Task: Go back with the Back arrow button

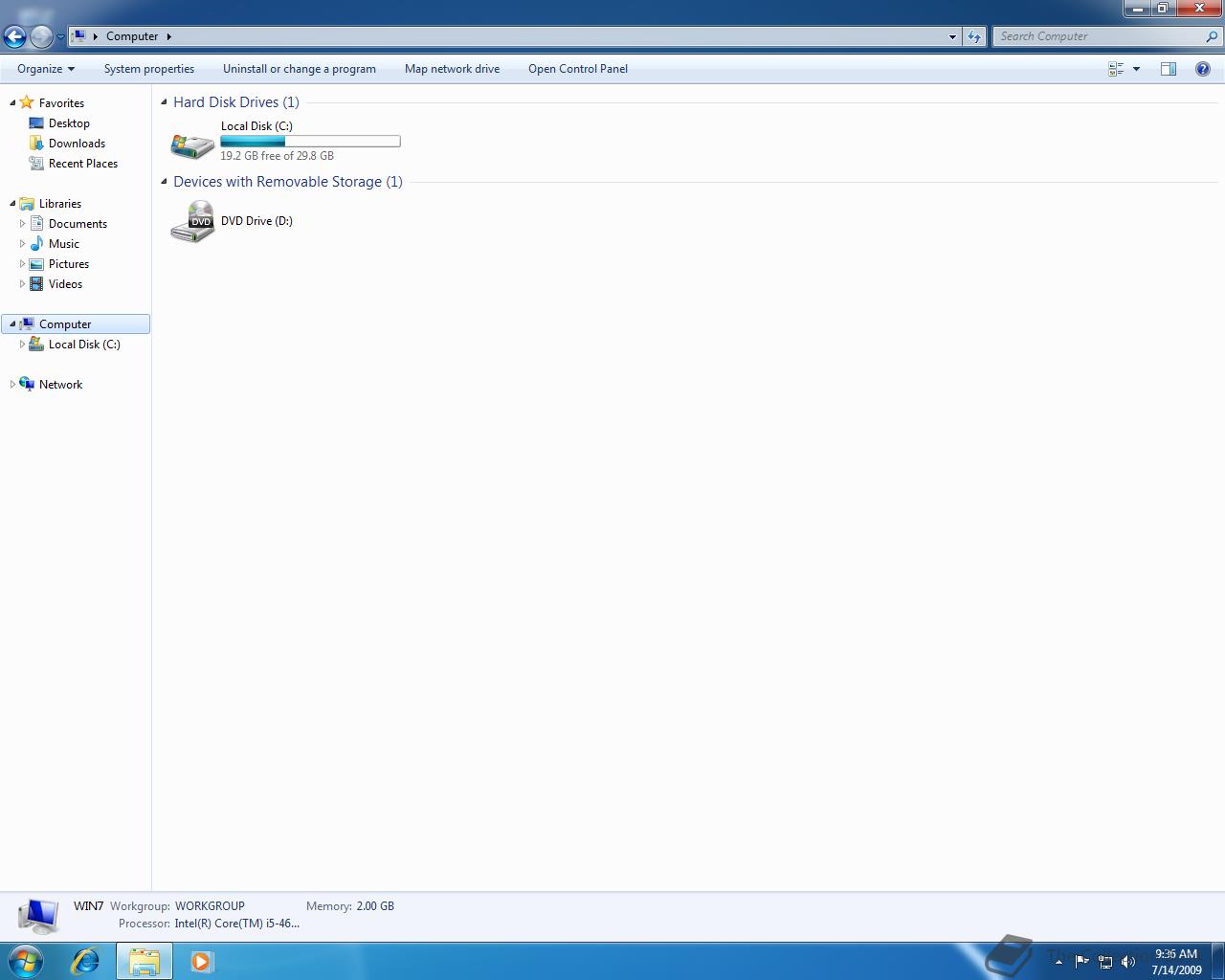Action: (14, 36)
